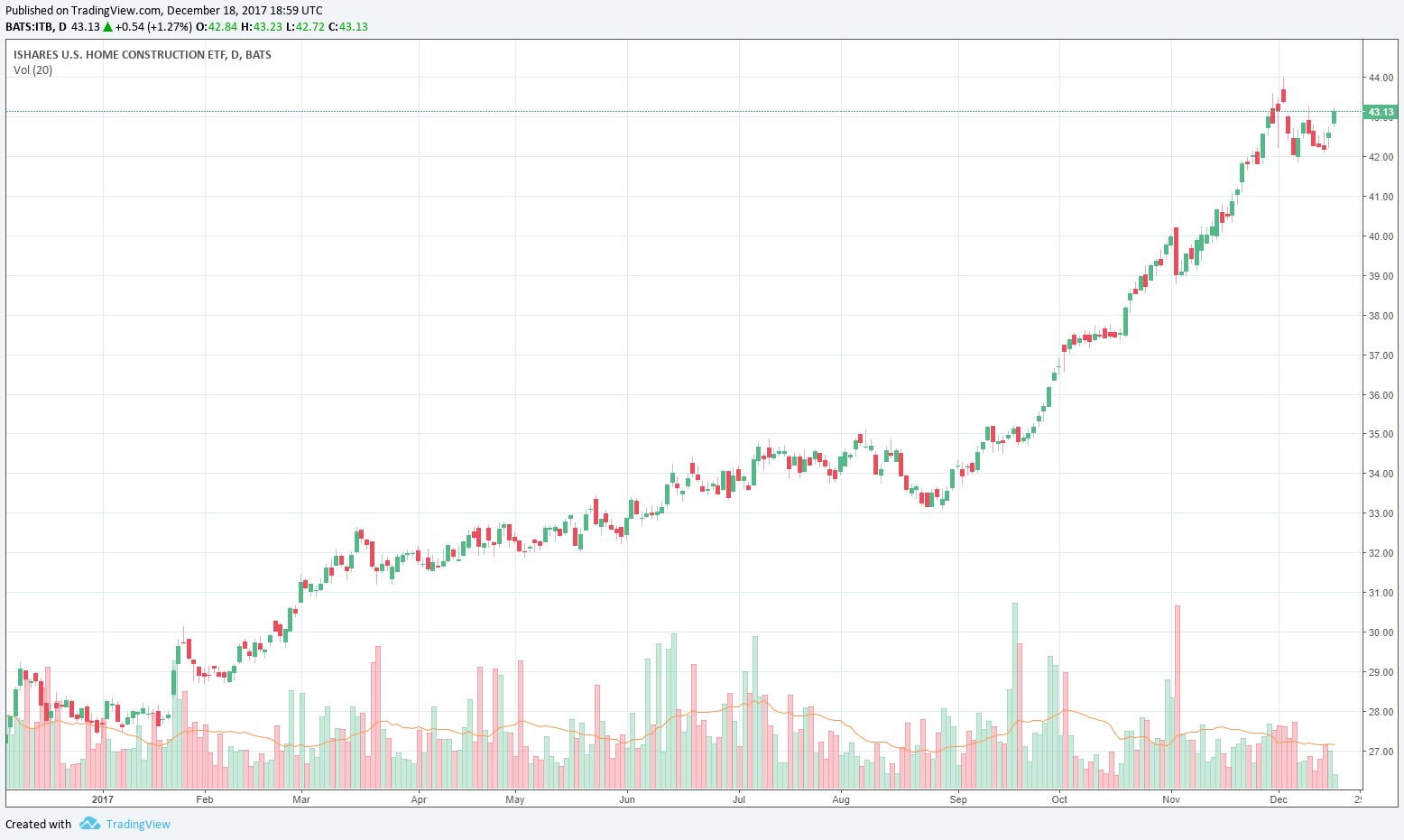Select the Oct label on time axis
The height and width of the screenshot is (840, 1404).
click(x=1059, y=799)
